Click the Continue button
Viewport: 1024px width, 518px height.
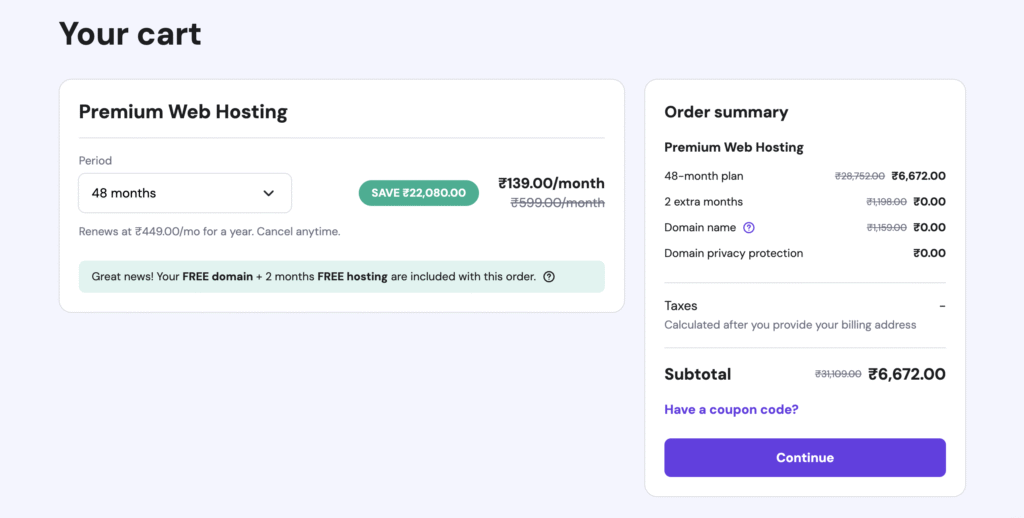(805, 457)
